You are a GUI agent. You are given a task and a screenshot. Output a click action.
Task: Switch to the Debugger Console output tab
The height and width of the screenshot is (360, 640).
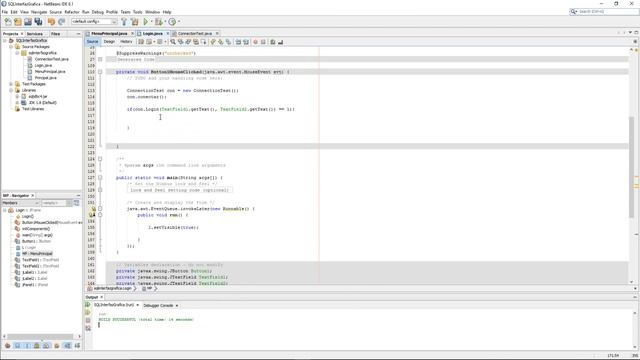[158, 305]
